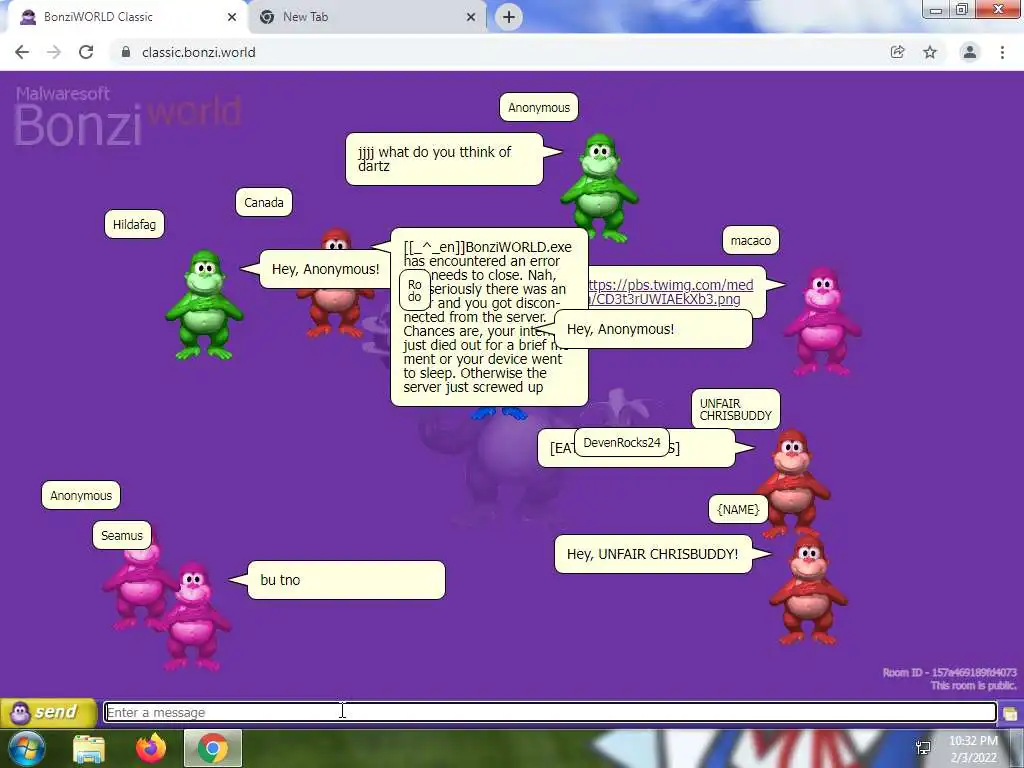The height and width of the screenshot is (768, 1024).
Task: Click the pink Bonzi saying bu tno
Action: (x=194, y=616)
